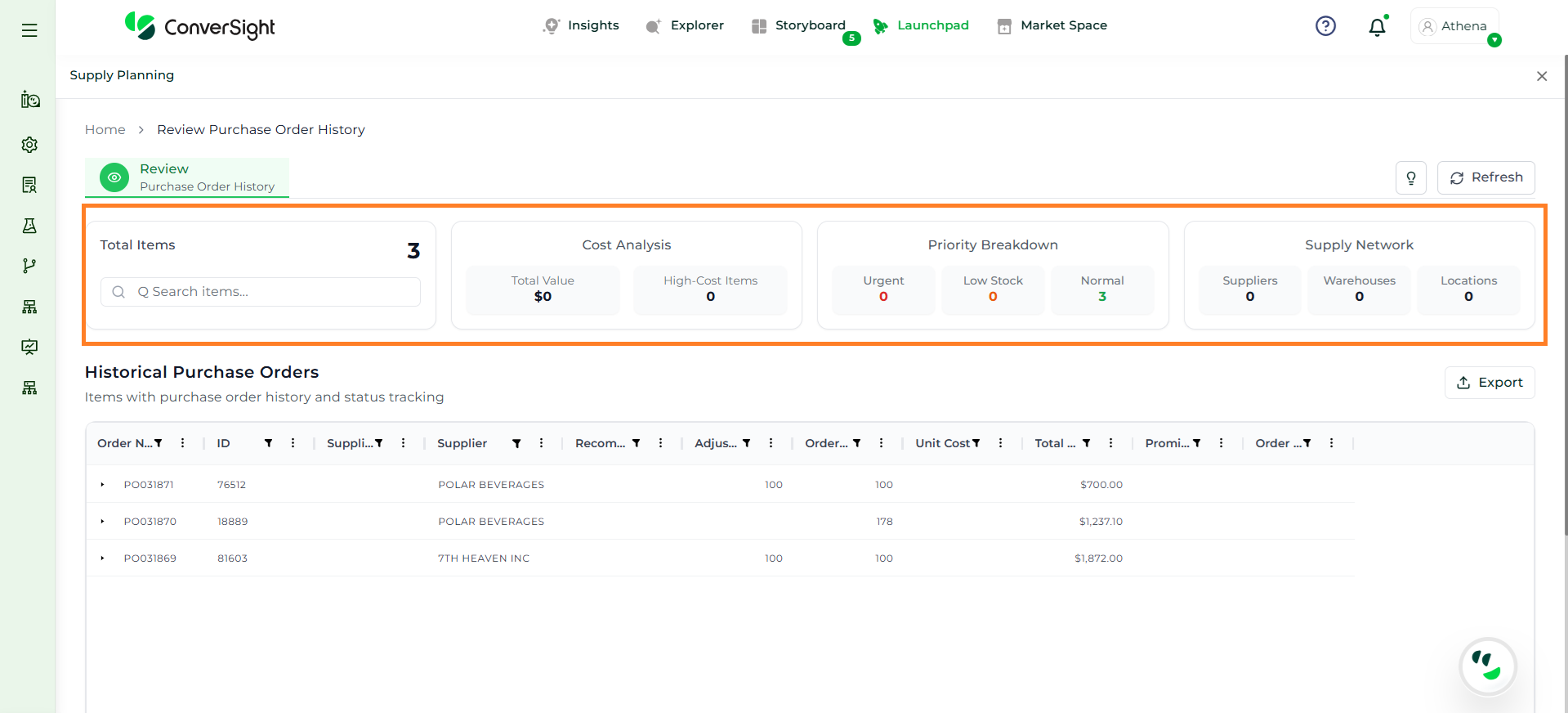Click the help question mark icon

(x=1325, y=26)
